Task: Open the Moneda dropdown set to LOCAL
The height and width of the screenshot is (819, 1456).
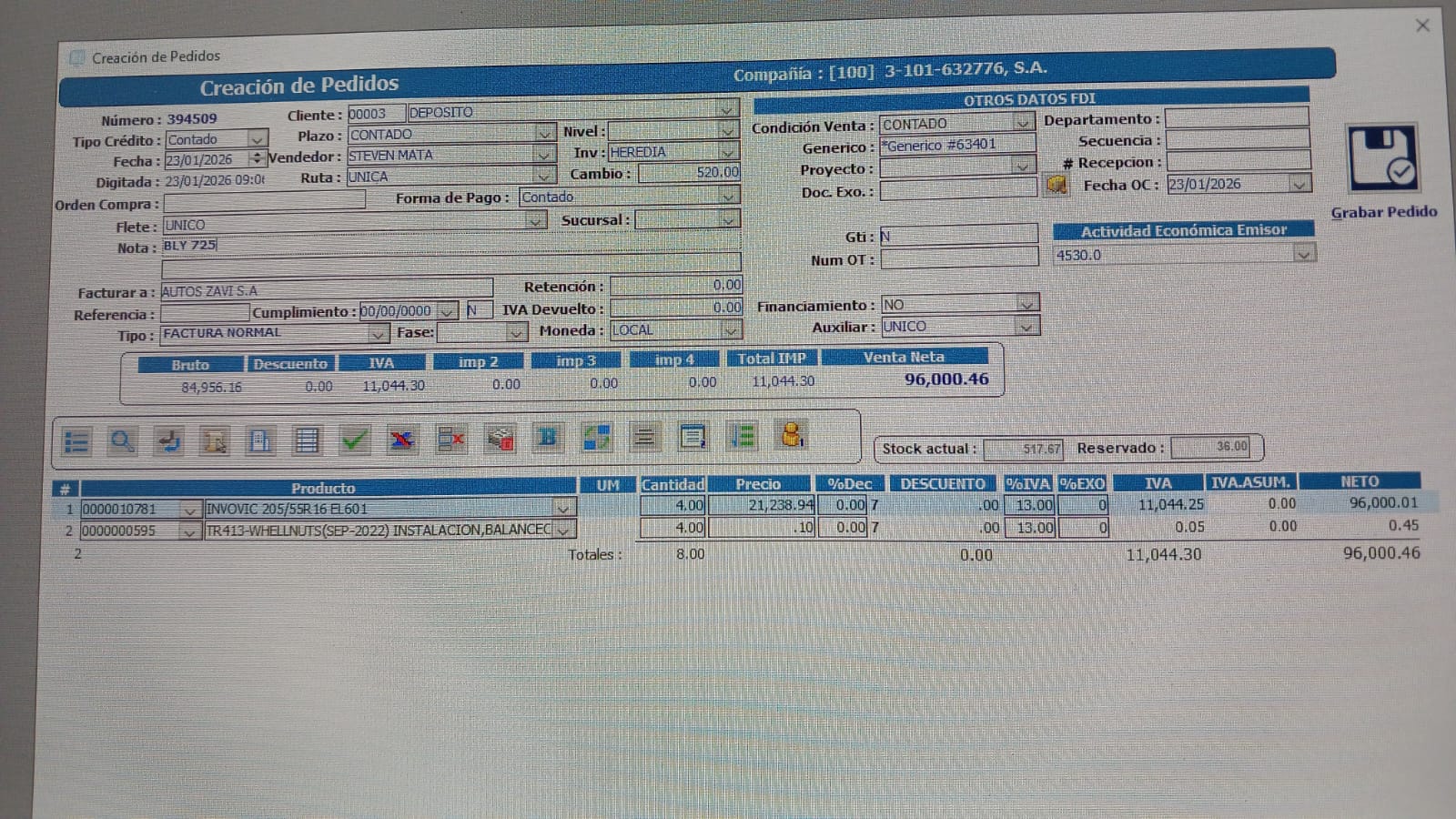Action: pos(731,330)
